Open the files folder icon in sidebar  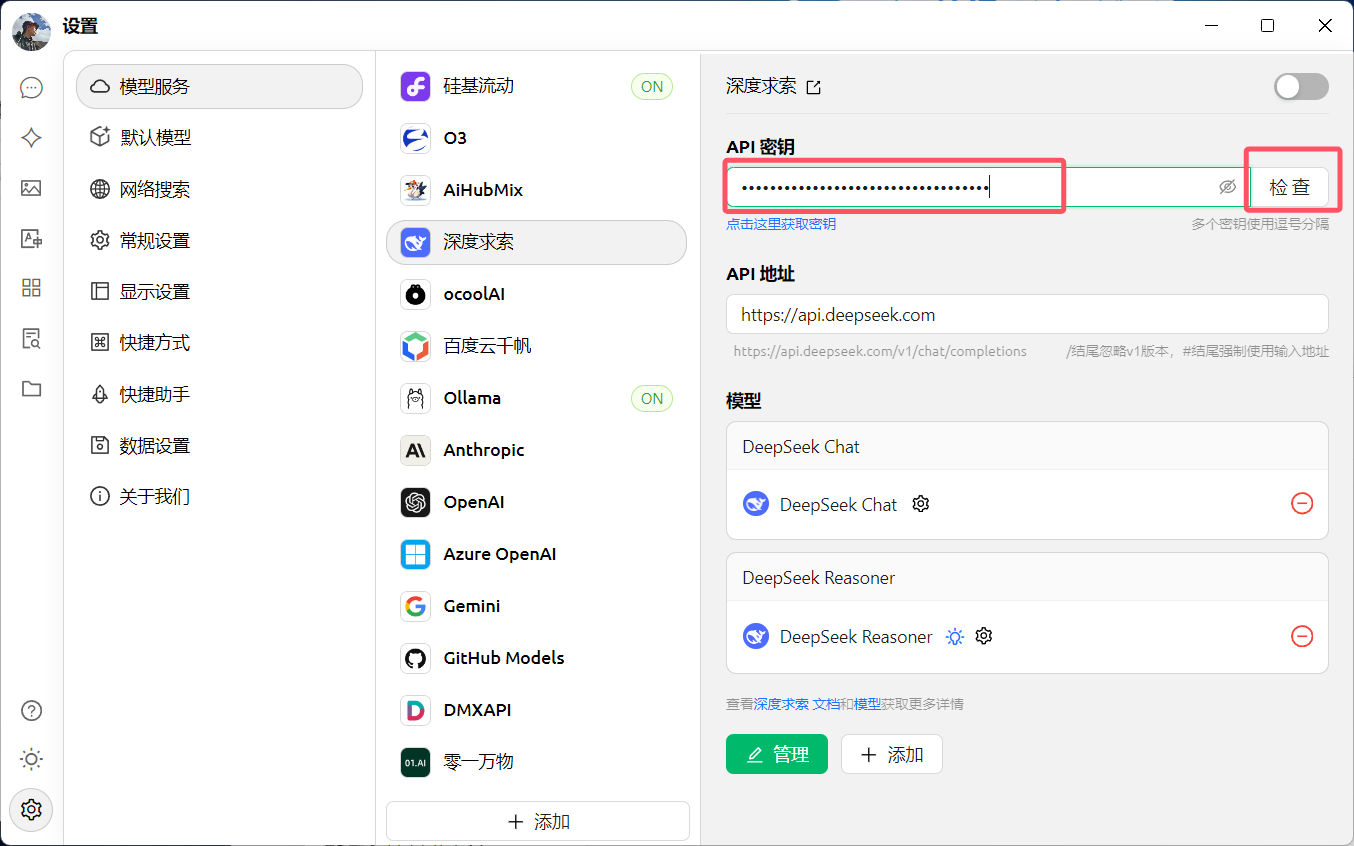click(31, 388)
